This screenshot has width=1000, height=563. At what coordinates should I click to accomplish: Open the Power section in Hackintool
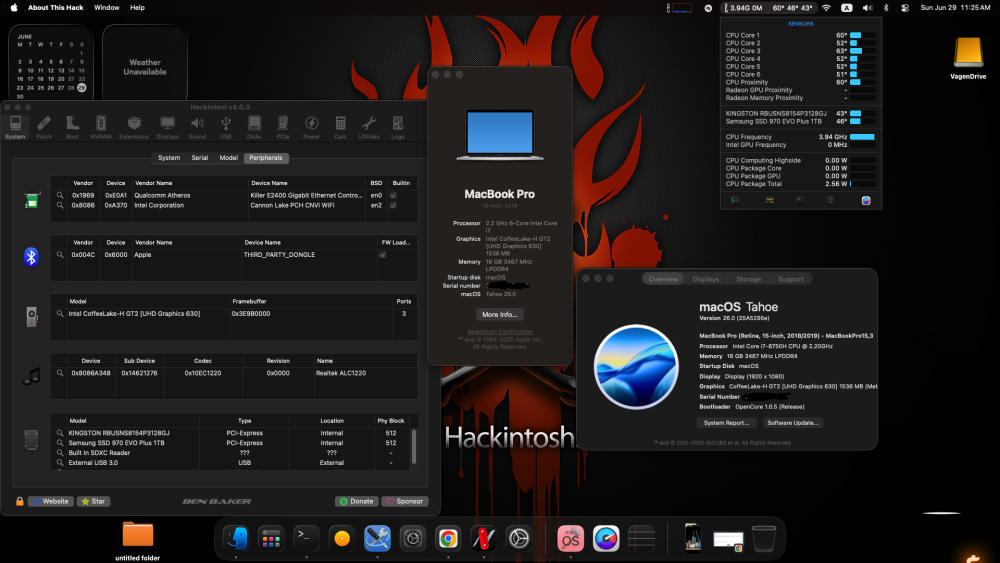[x=311, y=127]
